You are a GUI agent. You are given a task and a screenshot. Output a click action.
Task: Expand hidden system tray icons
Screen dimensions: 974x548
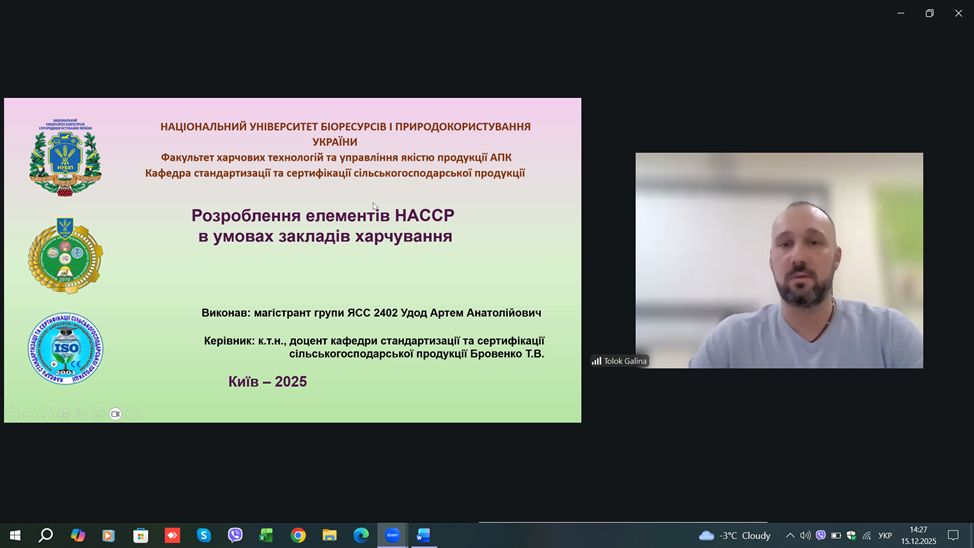pos(789,535)
